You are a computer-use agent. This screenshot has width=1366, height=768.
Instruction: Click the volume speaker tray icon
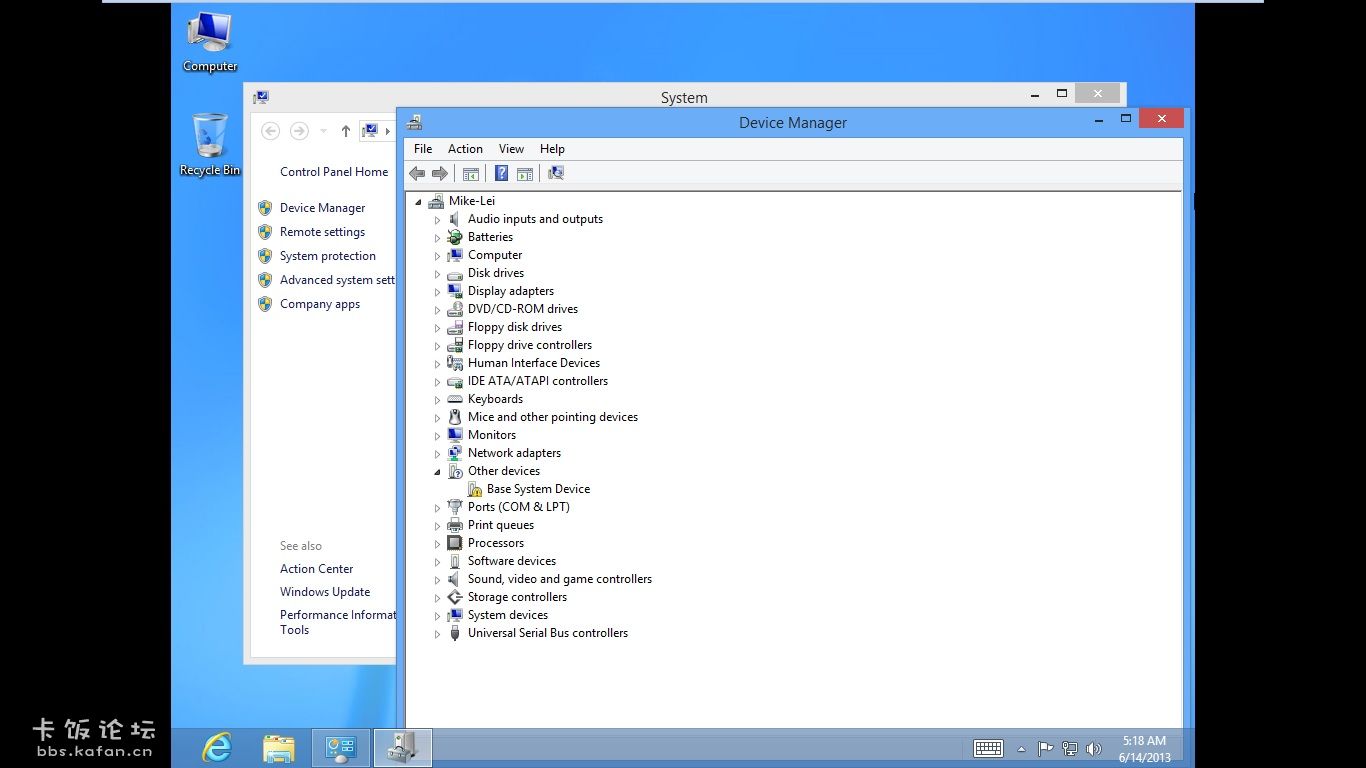[1093, 748]
